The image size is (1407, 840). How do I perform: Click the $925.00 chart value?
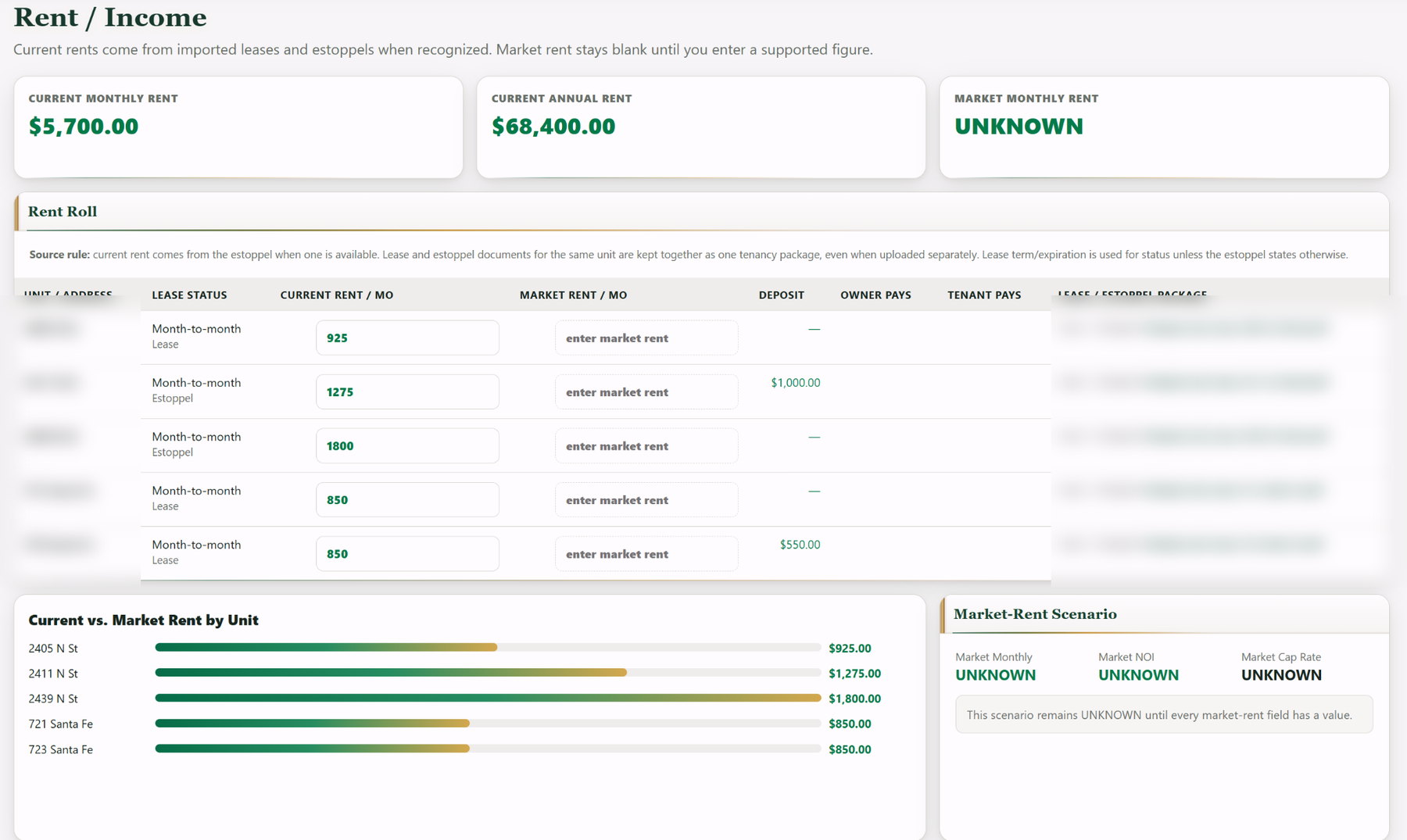coord(850,649)
